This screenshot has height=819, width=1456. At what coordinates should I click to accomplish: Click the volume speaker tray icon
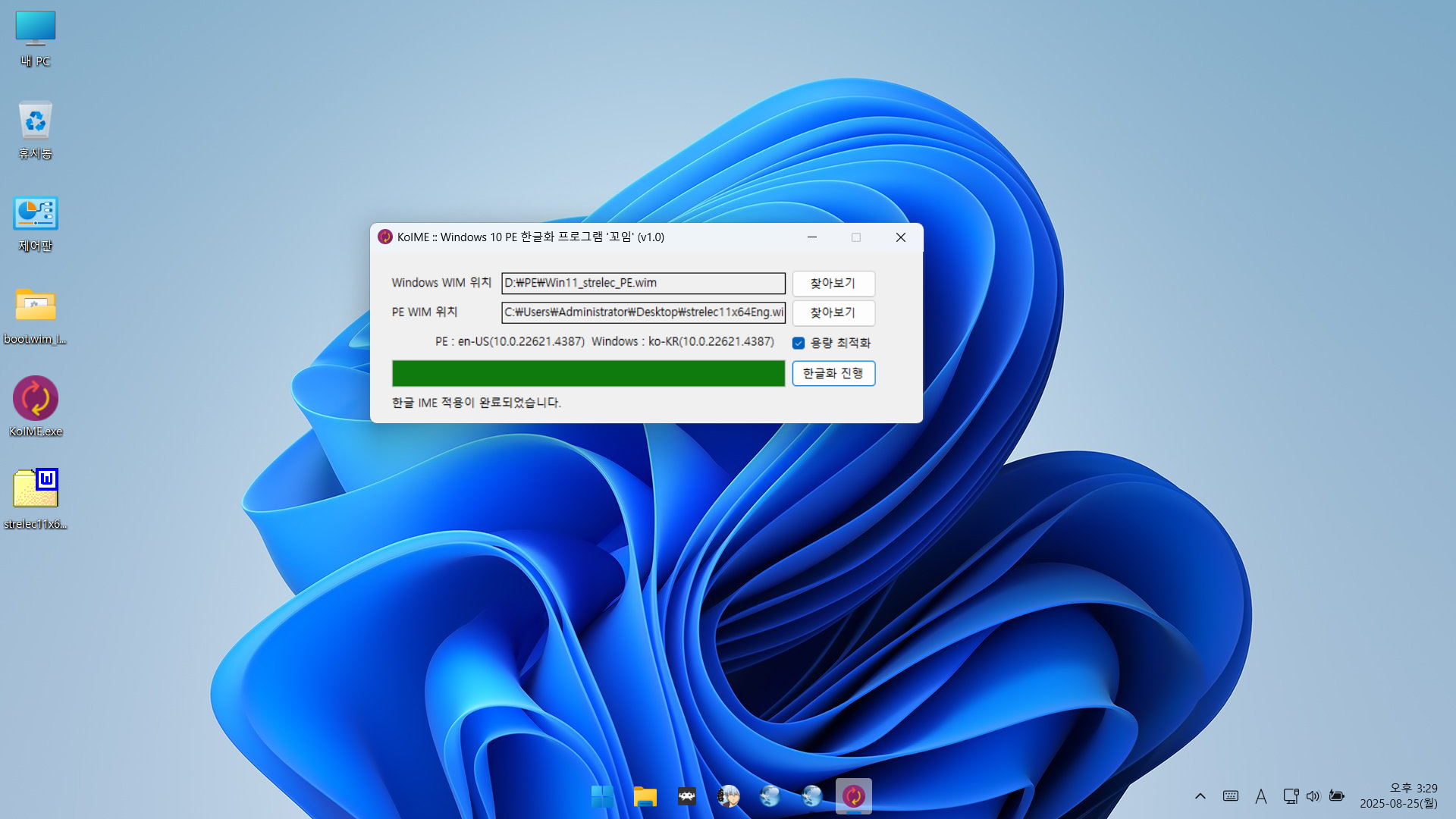(x=1313, y=796)
